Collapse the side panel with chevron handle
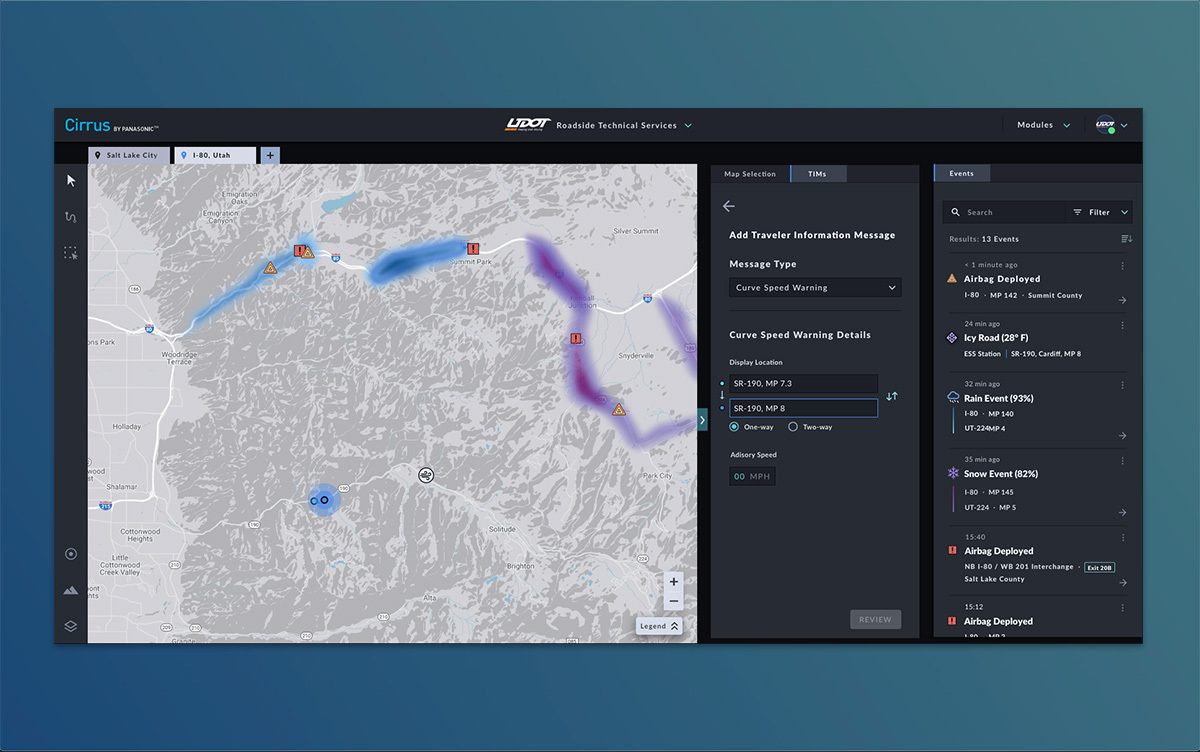Image resolution: width=1200 pixels, height=752 pixels. pyautogui.click(x=702, y=420)
